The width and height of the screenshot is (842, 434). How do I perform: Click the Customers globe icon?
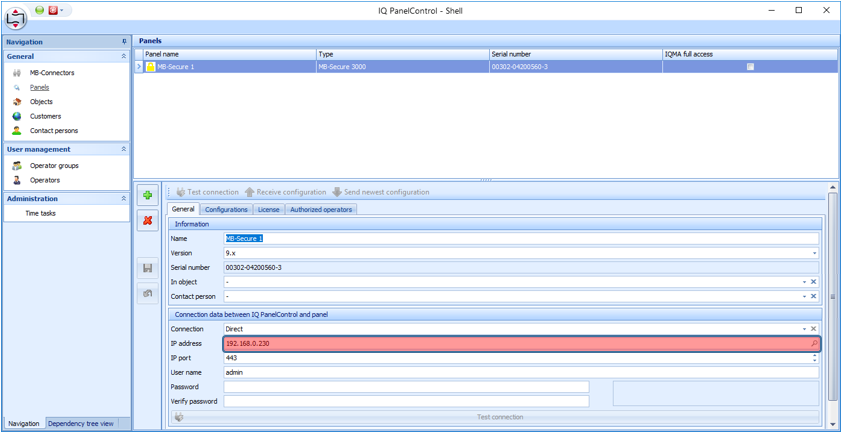click(x=17, y=116)
